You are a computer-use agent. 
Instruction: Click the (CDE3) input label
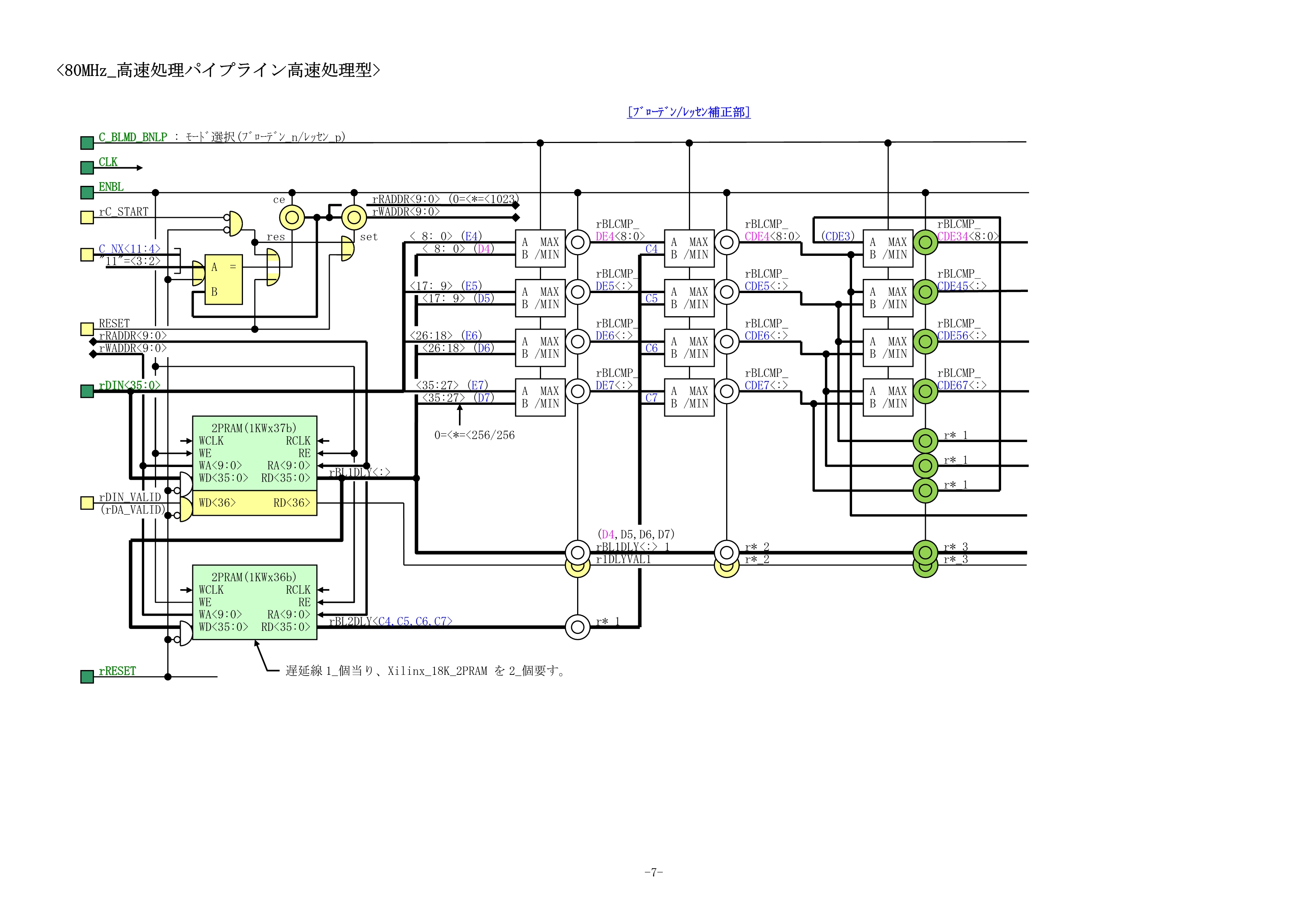838,236
